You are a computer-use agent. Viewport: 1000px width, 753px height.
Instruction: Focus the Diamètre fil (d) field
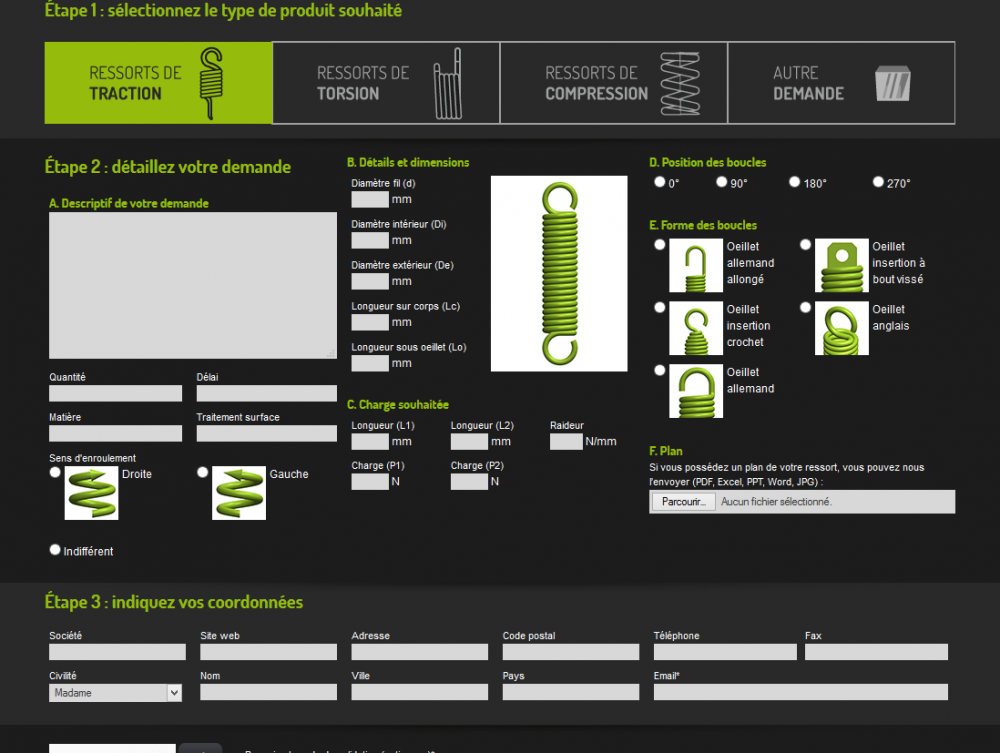370,199
